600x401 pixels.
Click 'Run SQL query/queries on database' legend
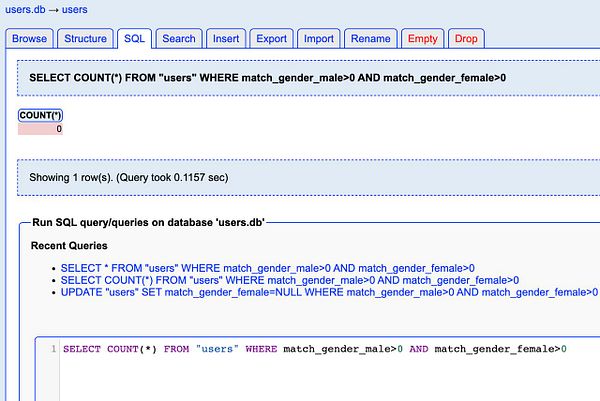pyautogui.click(x=148, y=223)
